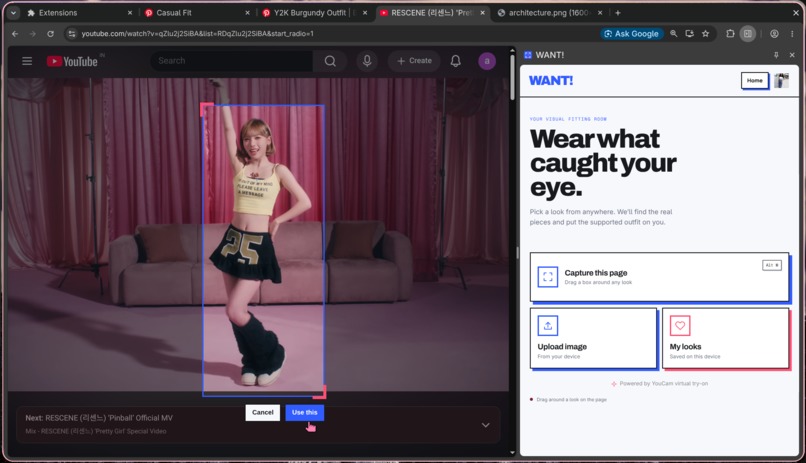The width and height of the screenshot is (806, 463).
Task: Click the YouTube page vertical scrollbar
Action: pyautogui.click(x=512, y=78)
